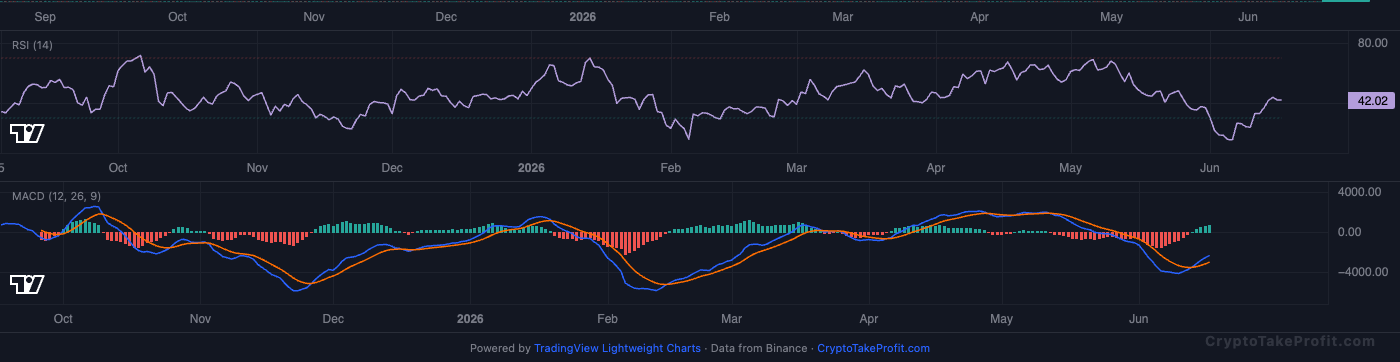Open the CryptoTakeProfit.com footer link

click(x=873, y=348)
